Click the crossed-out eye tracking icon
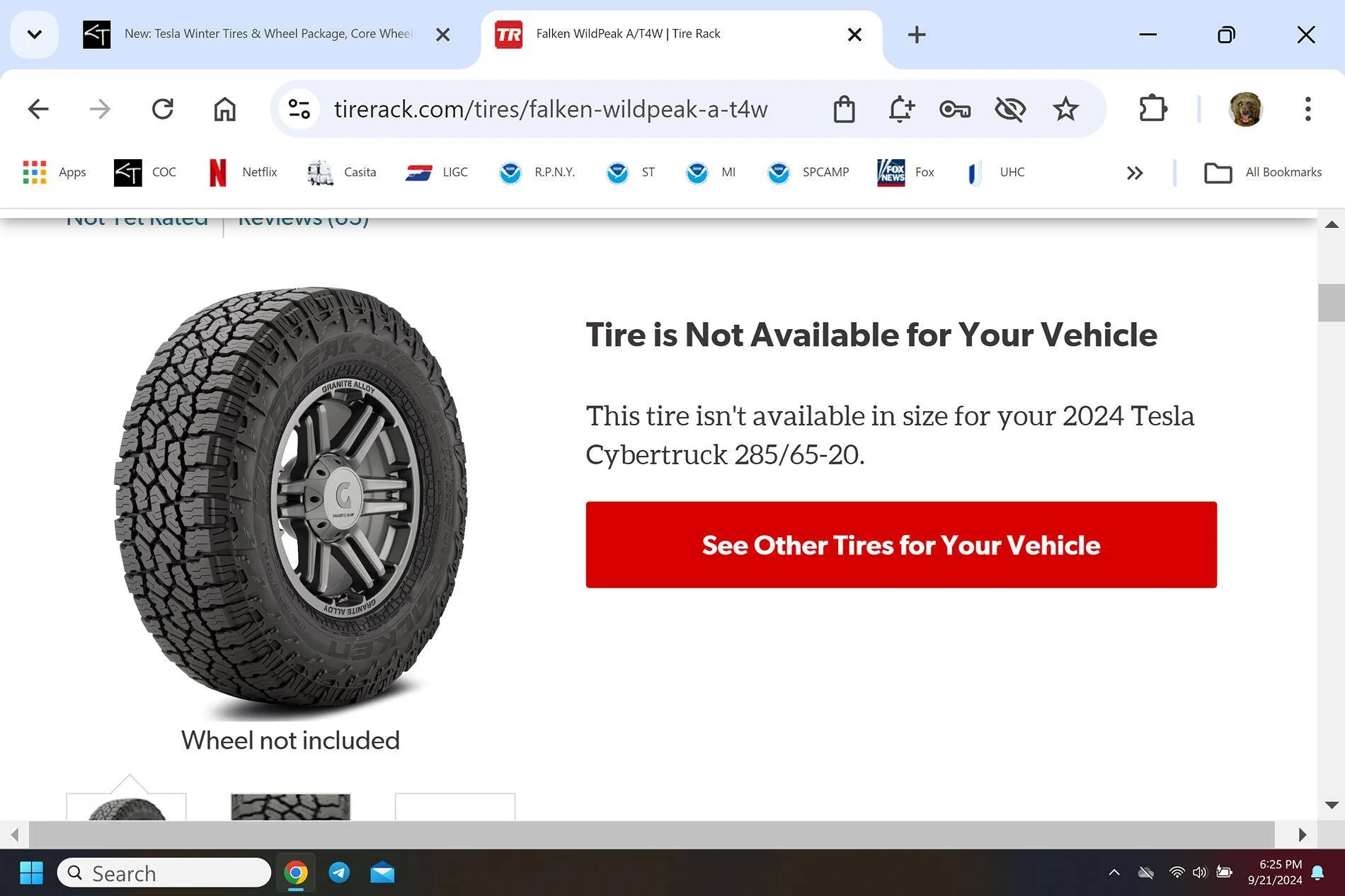The width and height of the screenshot is (1345, 896). coord(1010,109)
